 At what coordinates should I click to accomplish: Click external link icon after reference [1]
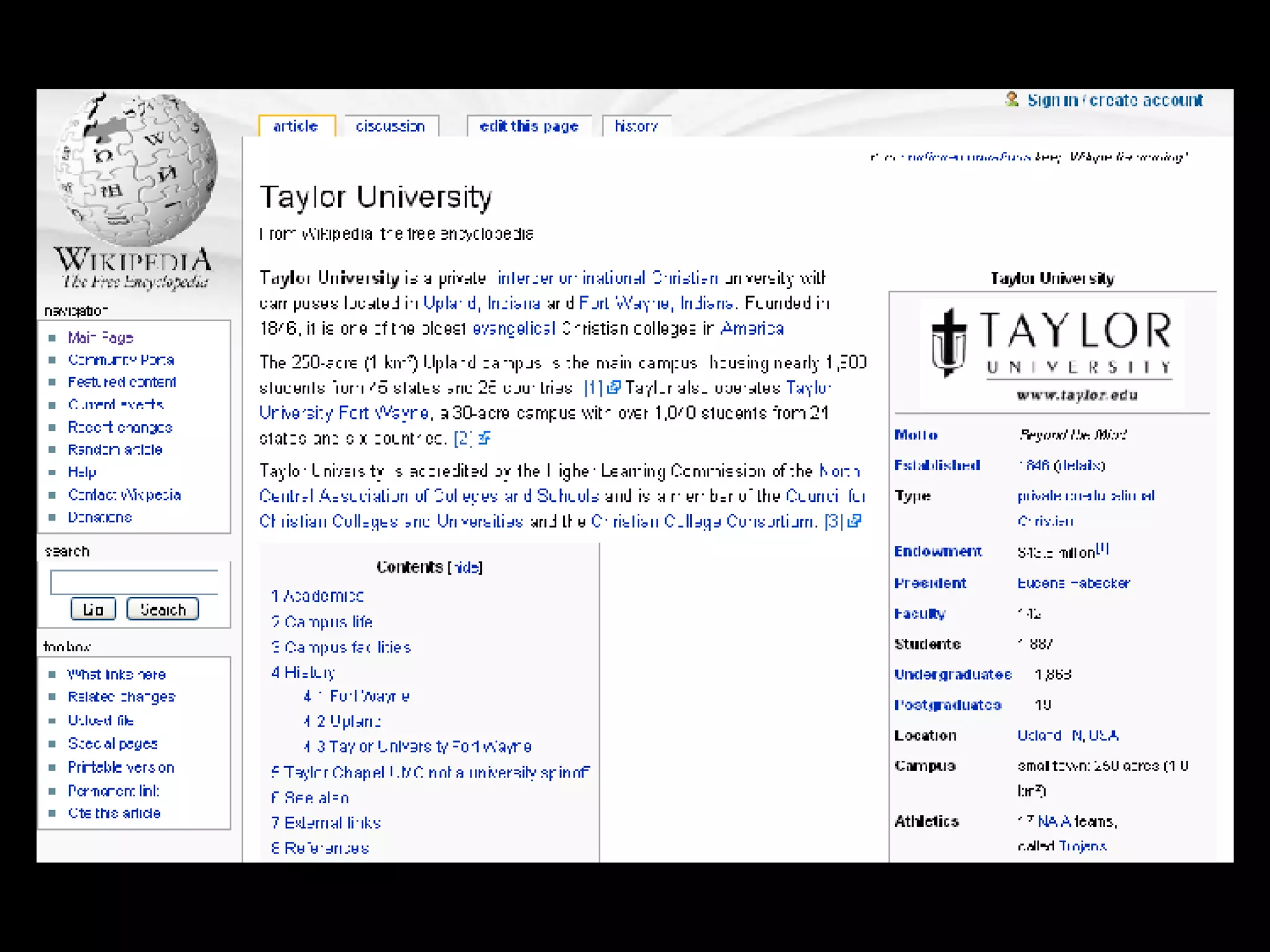[613, 388]
